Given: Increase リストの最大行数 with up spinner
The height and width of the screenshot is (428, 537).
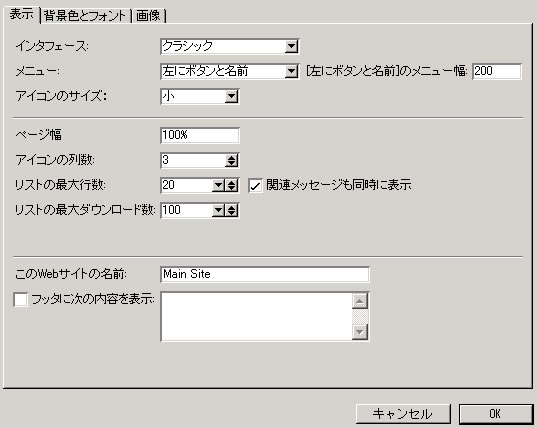Looking at the screenshot, I should (x=232, y=182).
